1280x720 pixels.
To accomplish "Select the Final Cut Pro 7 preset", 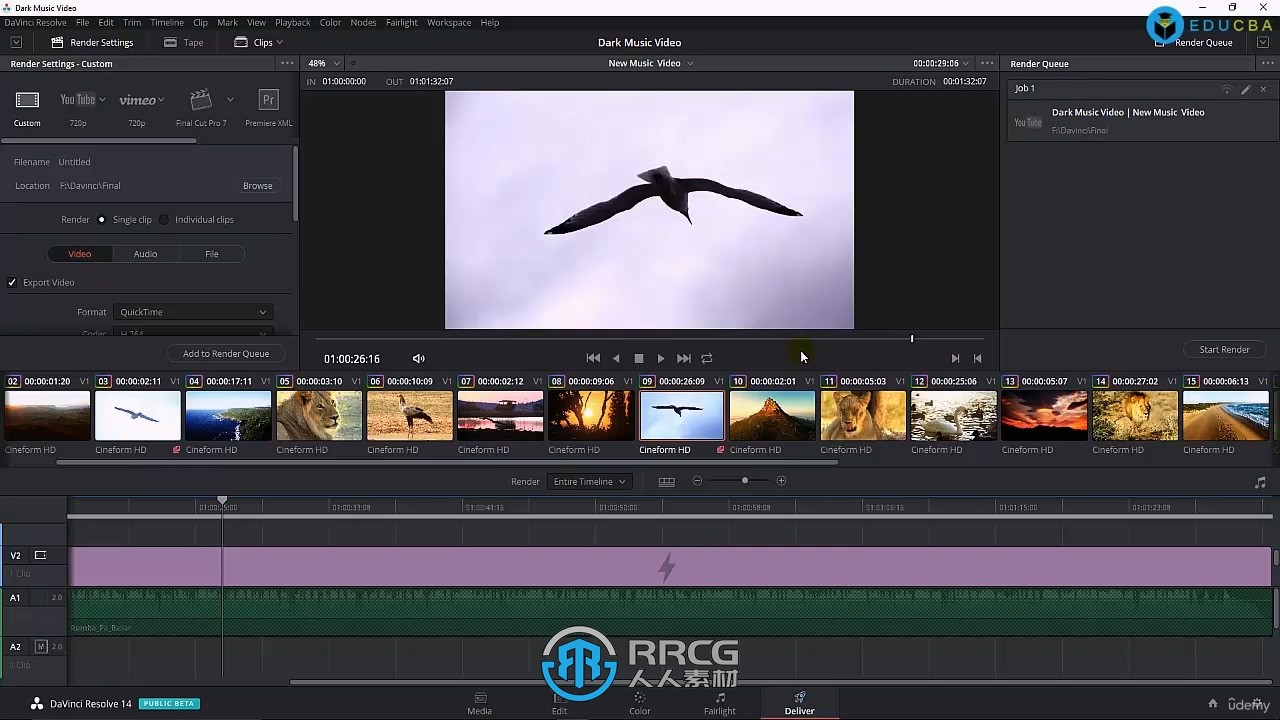I will pyautogui.click(x=201, y=100).
